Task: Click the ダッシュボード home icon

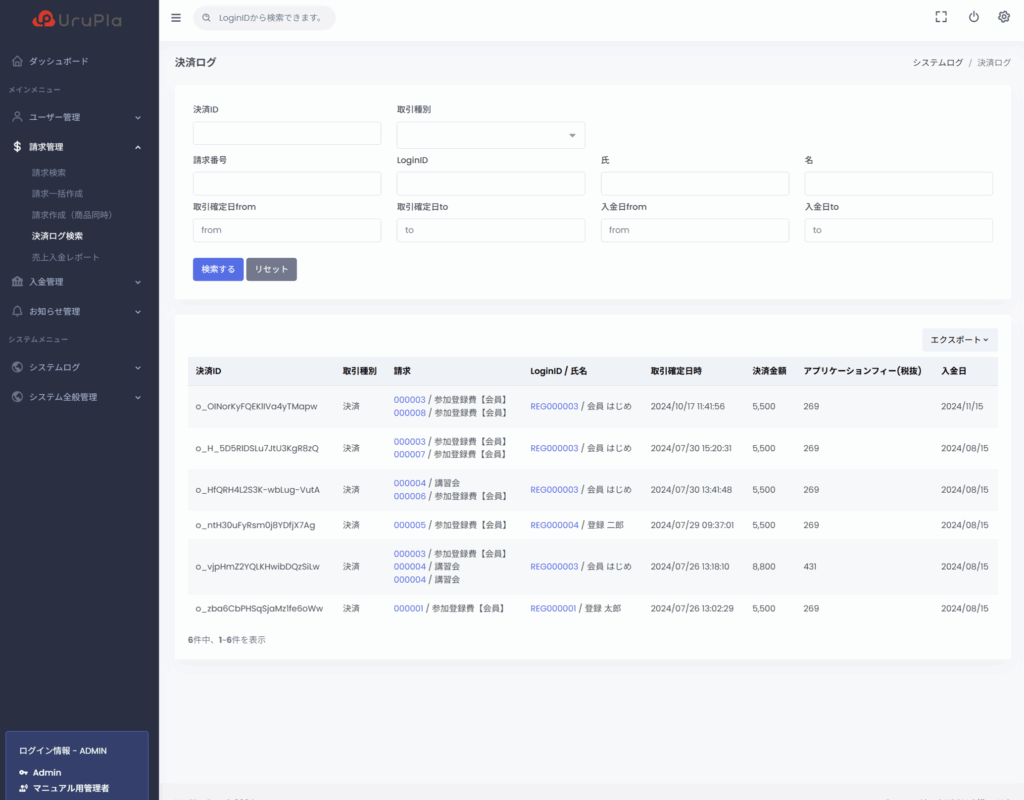Action: (17, 61)
